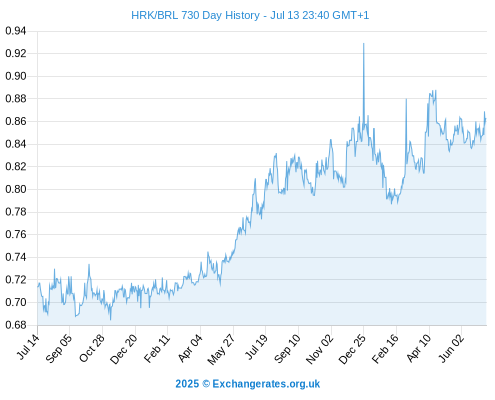Click the Apr 04 x-axis date label
Image resolution: width=495 pixels, height=400 pixels.
[190, 348]
